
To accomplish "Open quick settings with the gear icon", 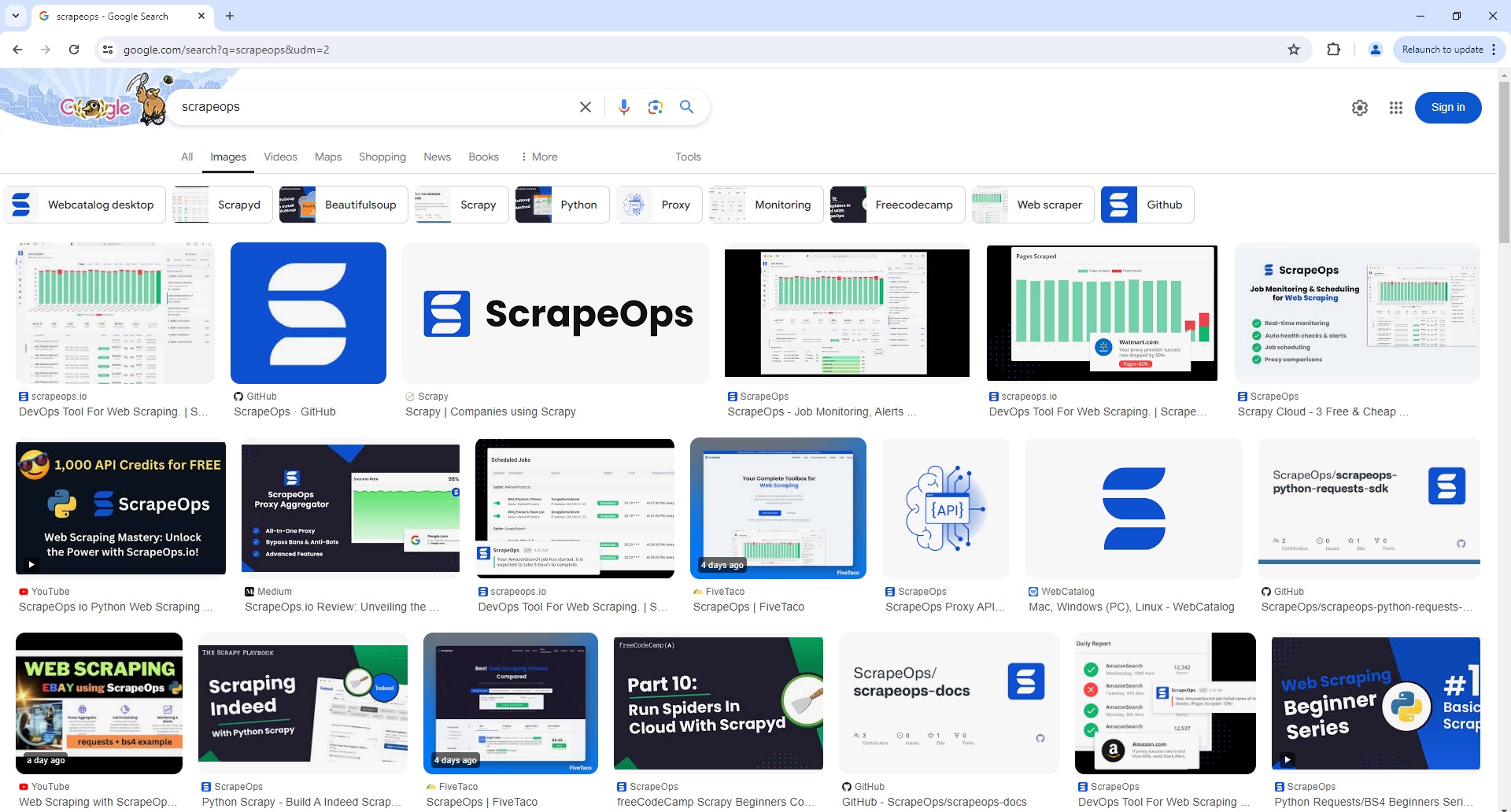I will (1360, 107).
